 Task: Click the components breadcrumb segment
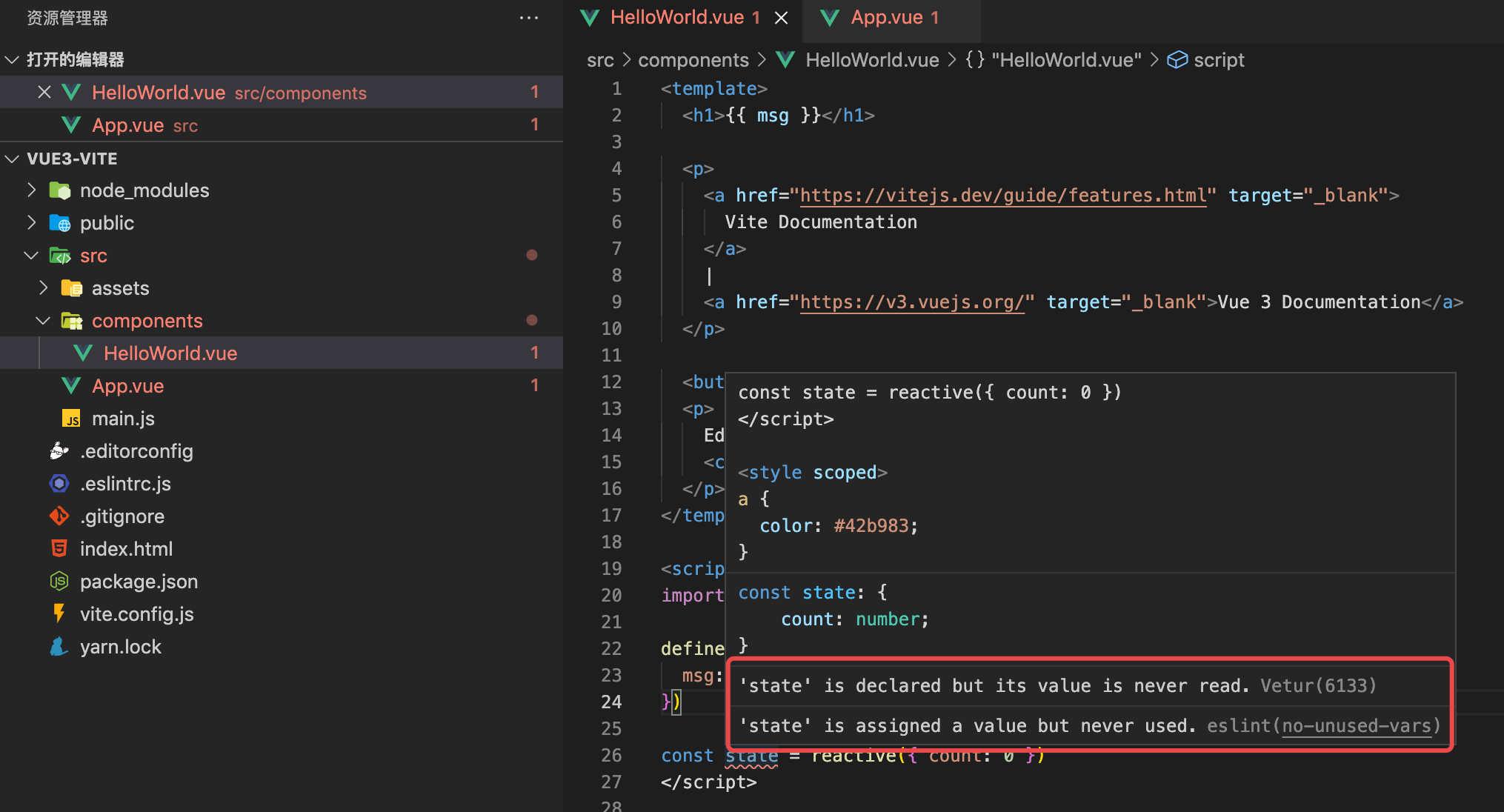click(693, 60)
